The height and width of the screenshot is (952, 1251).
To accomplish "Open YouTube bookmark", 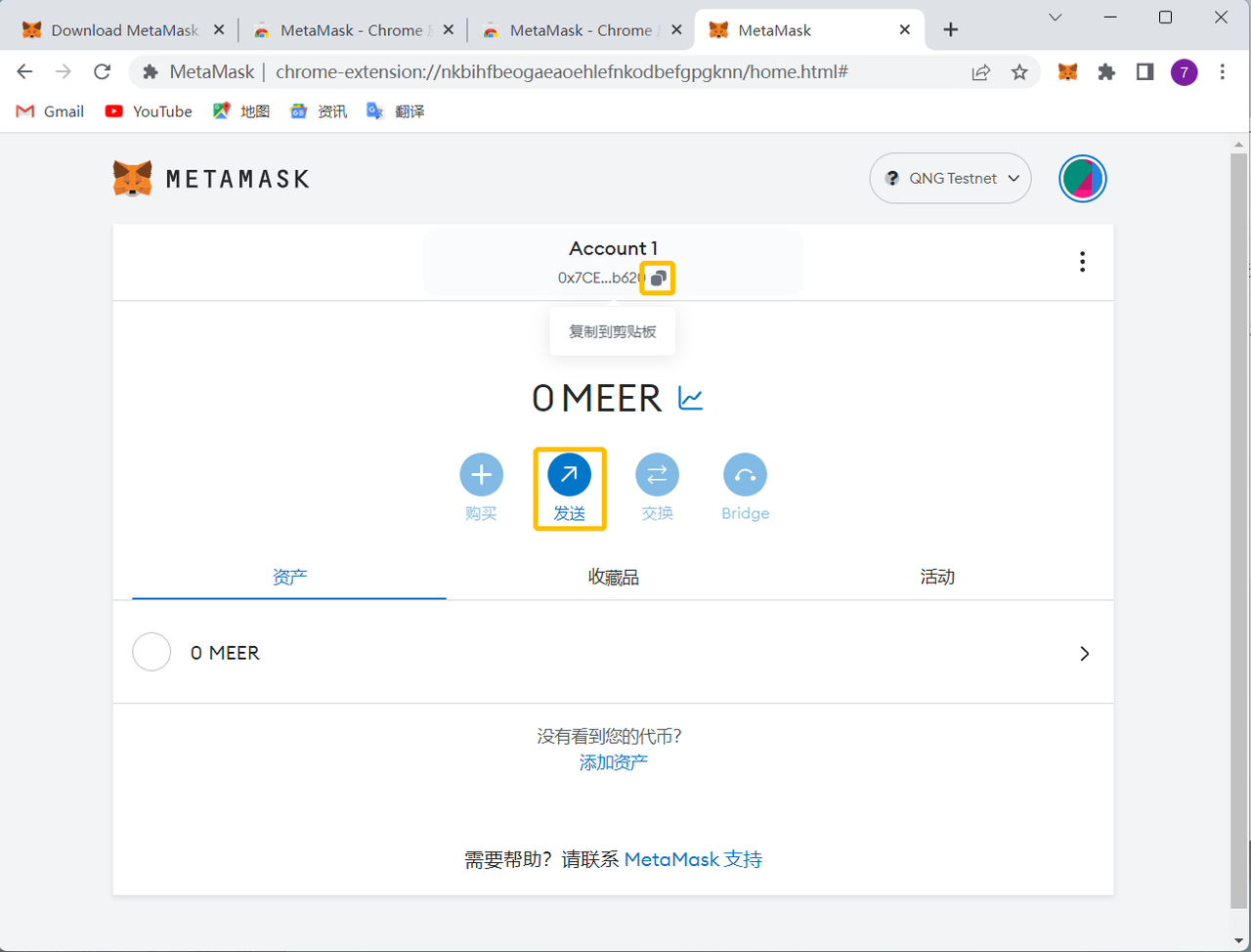I will coord(149,111).
